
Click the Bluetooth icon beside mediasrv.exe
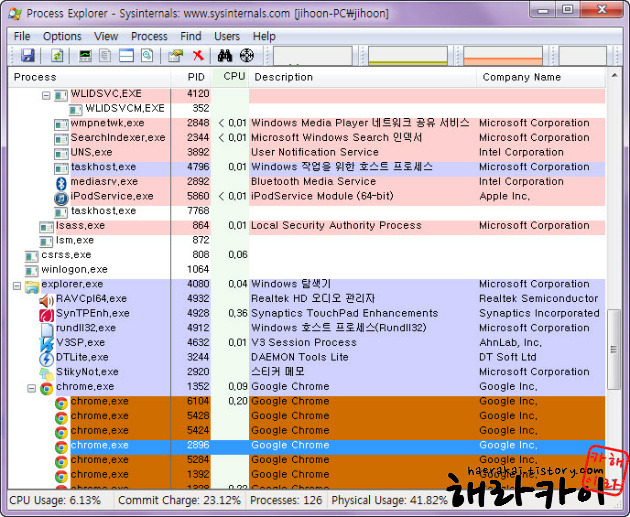click(x=61, y=183)
